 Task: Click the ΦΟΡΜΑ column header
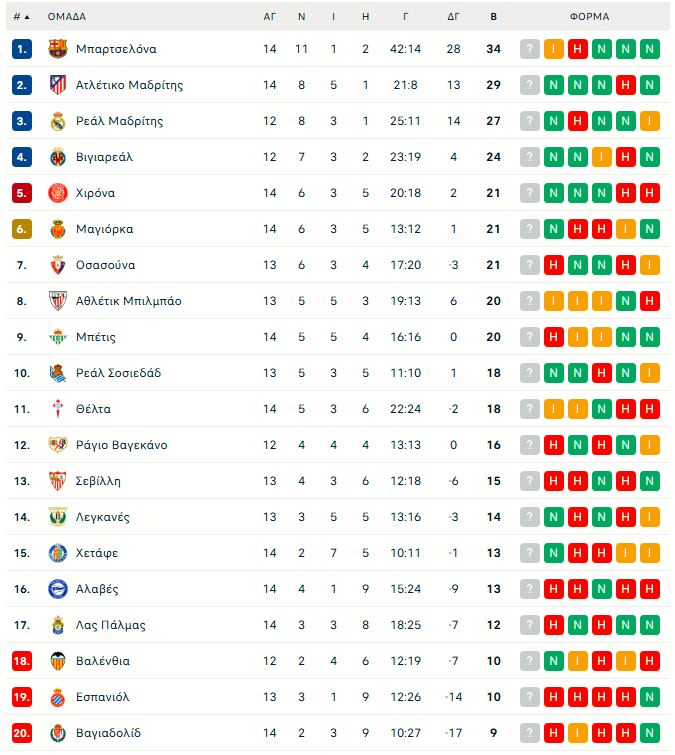pos(590,17)
